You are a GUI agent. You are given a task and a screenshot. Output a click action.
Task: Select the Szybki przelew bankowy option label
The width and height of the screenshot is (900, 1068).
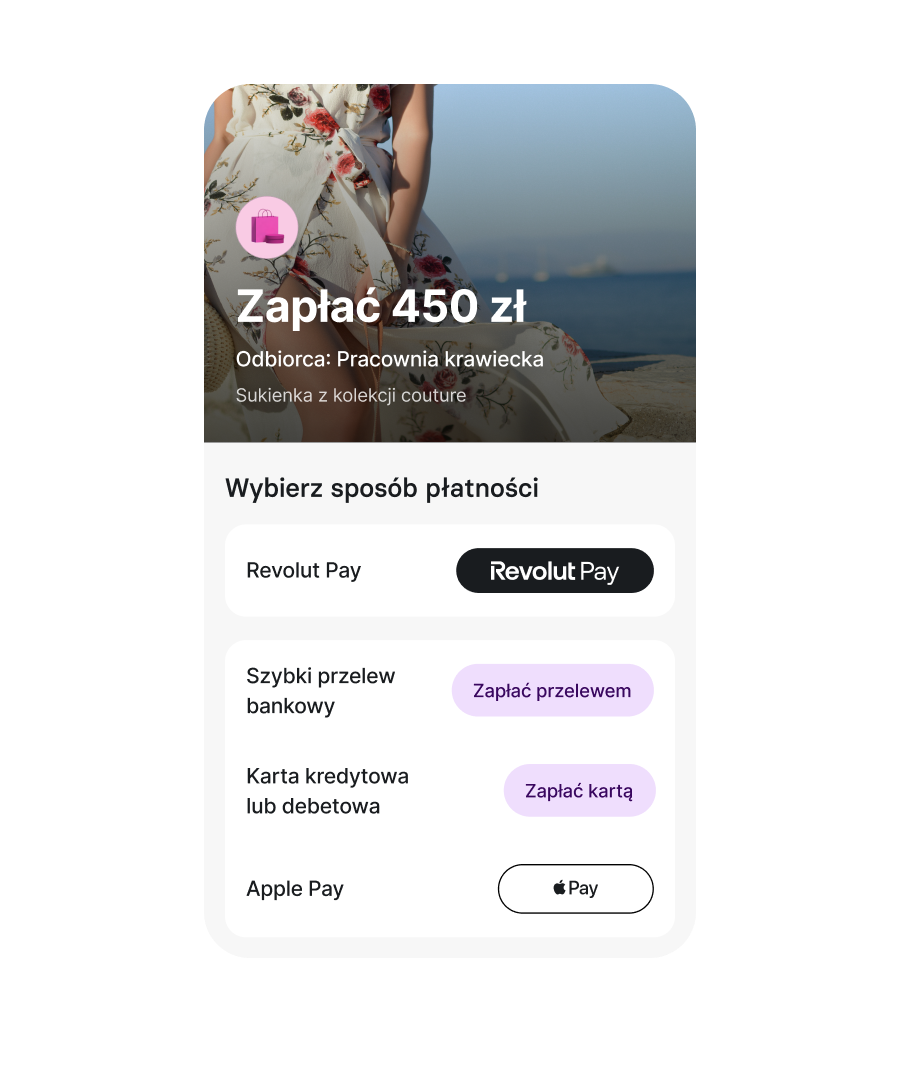[x=321, y=691]
